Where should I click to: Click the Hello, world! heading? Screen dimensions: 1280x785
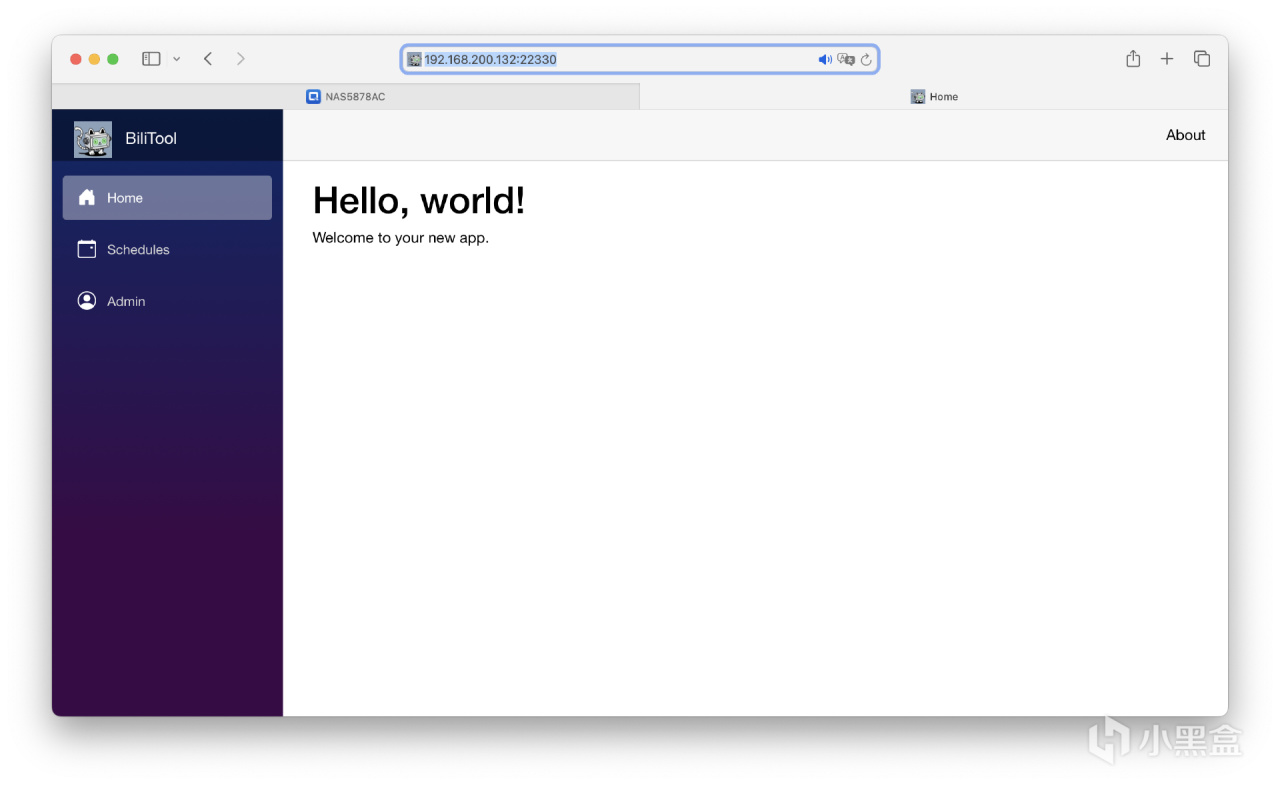419,201
